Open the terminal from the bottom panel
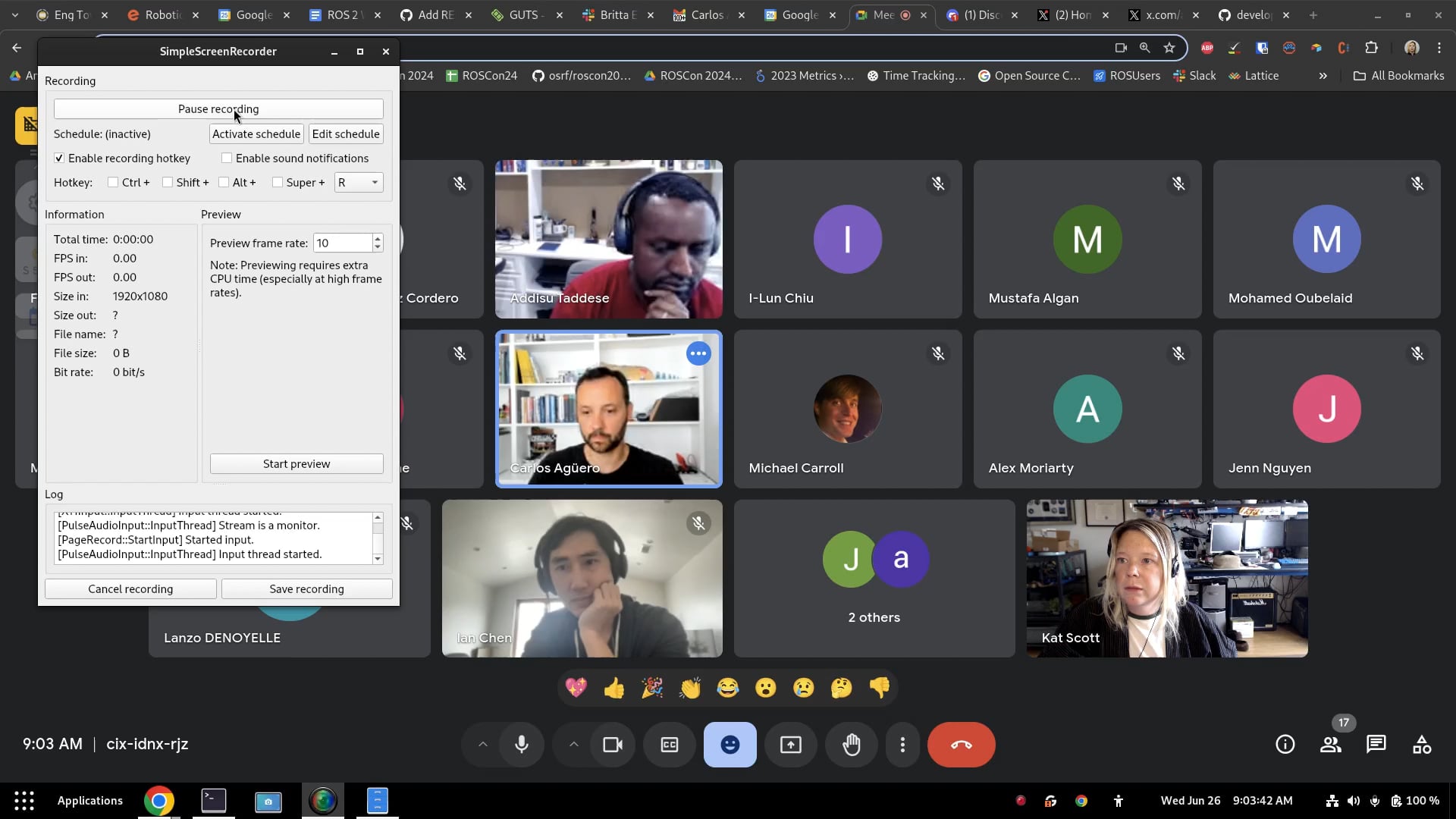This screenshot has width=1456, height=819. click(214, 801)
